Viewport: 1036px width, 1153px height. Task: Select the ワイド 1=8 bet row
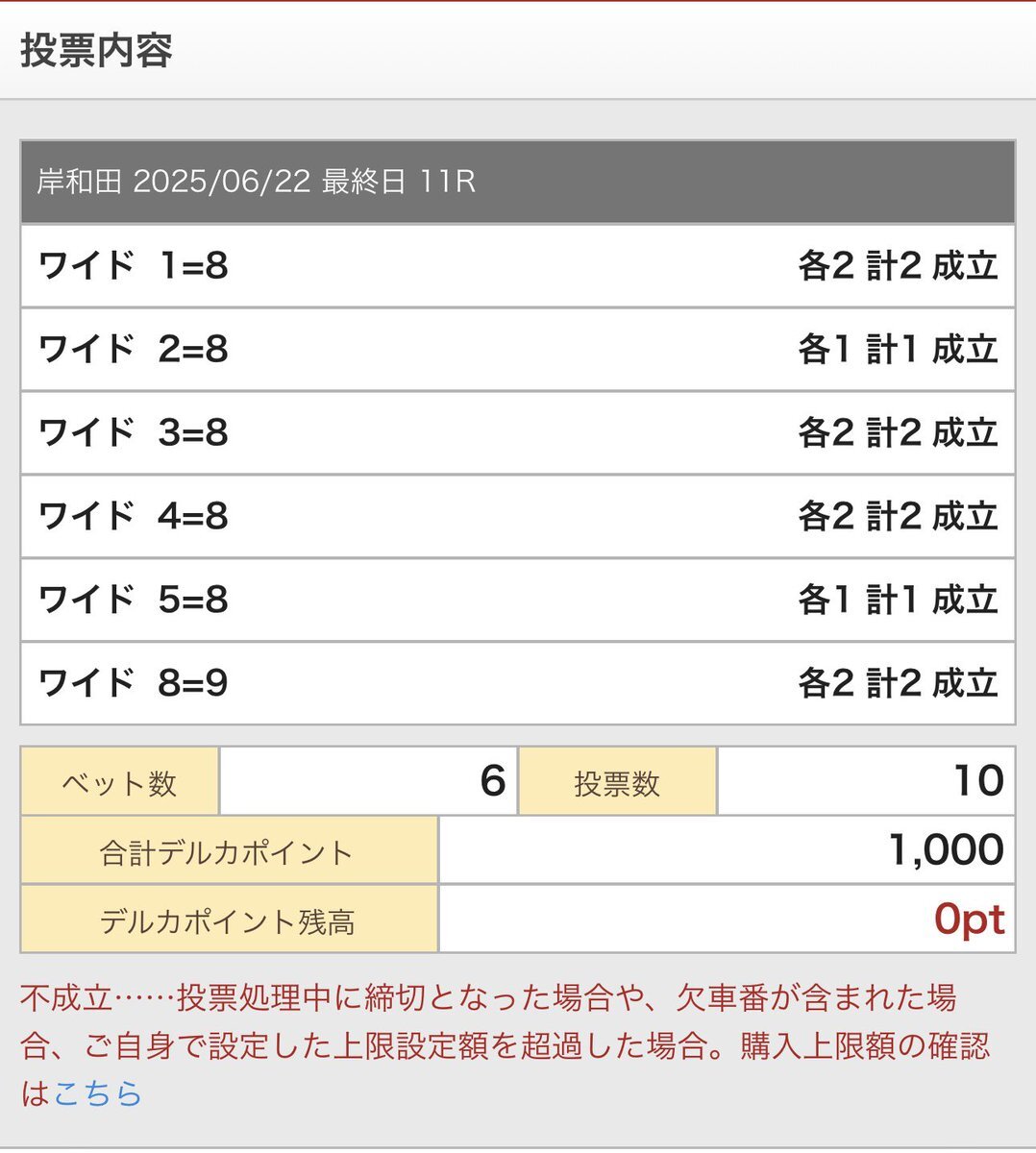click(518, 266)
